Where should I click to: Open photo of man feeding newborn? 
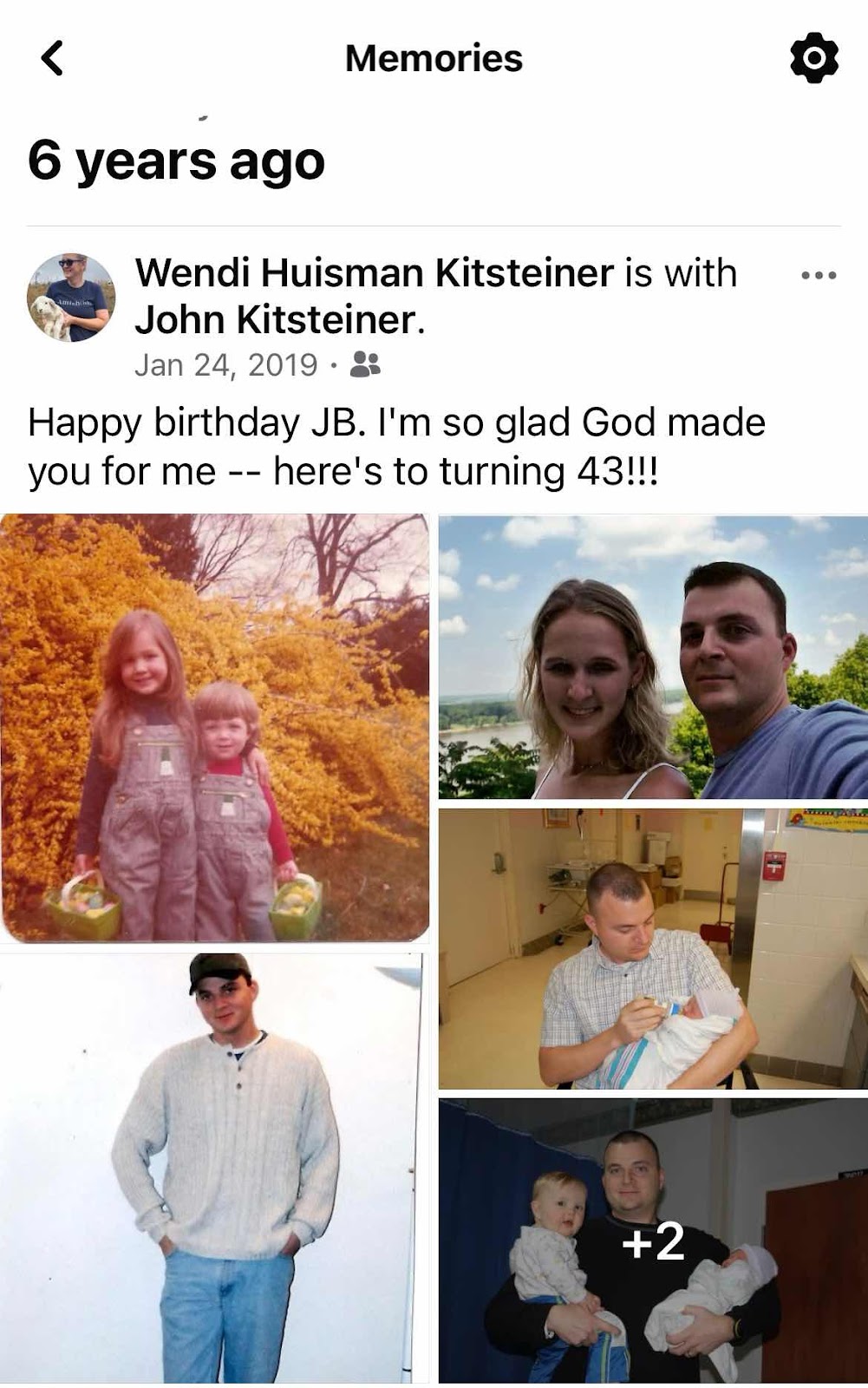click(x=653, y=948)
